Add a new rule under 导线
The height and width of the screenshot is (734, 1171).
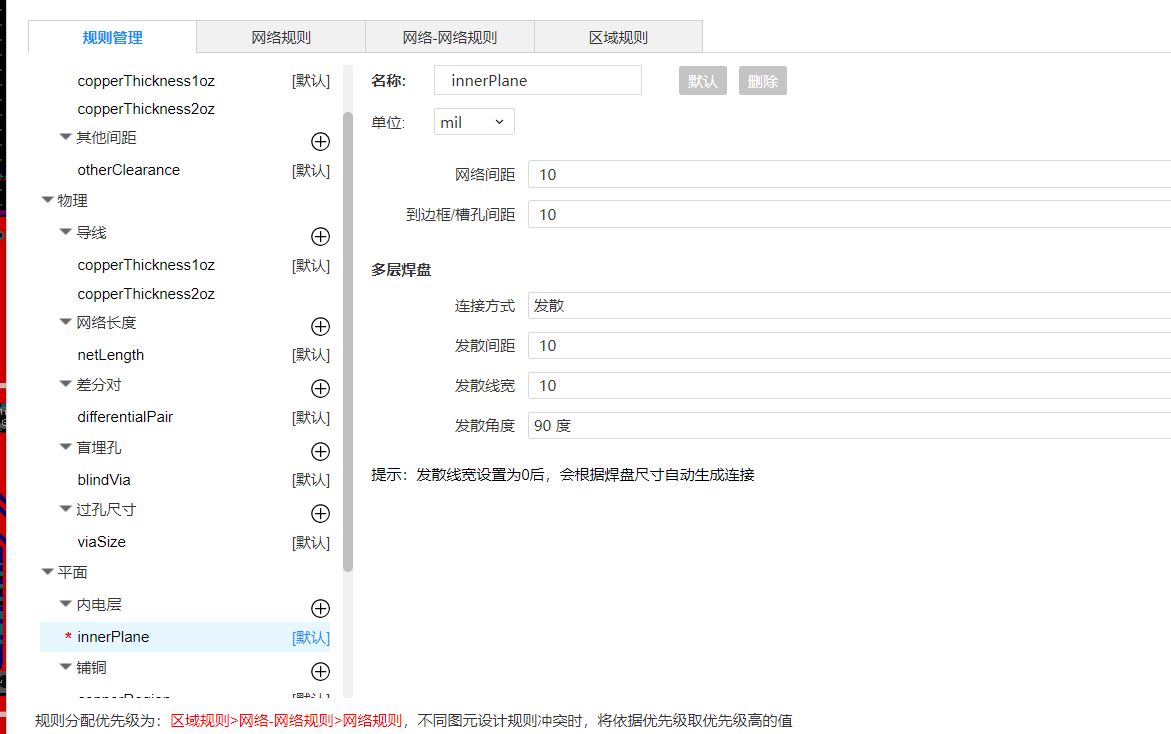[320, 237]
